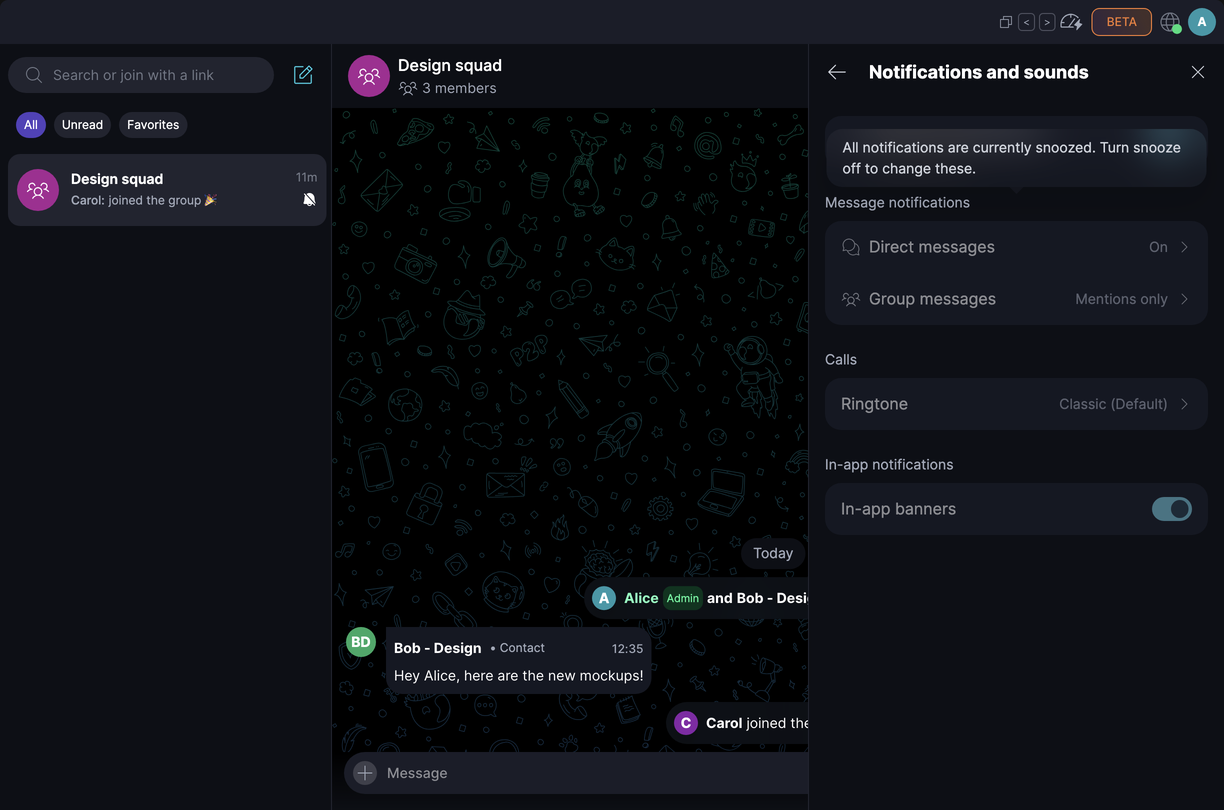The image size is (1224, 810).
Task: Click the Today date label
Action: 773,553
